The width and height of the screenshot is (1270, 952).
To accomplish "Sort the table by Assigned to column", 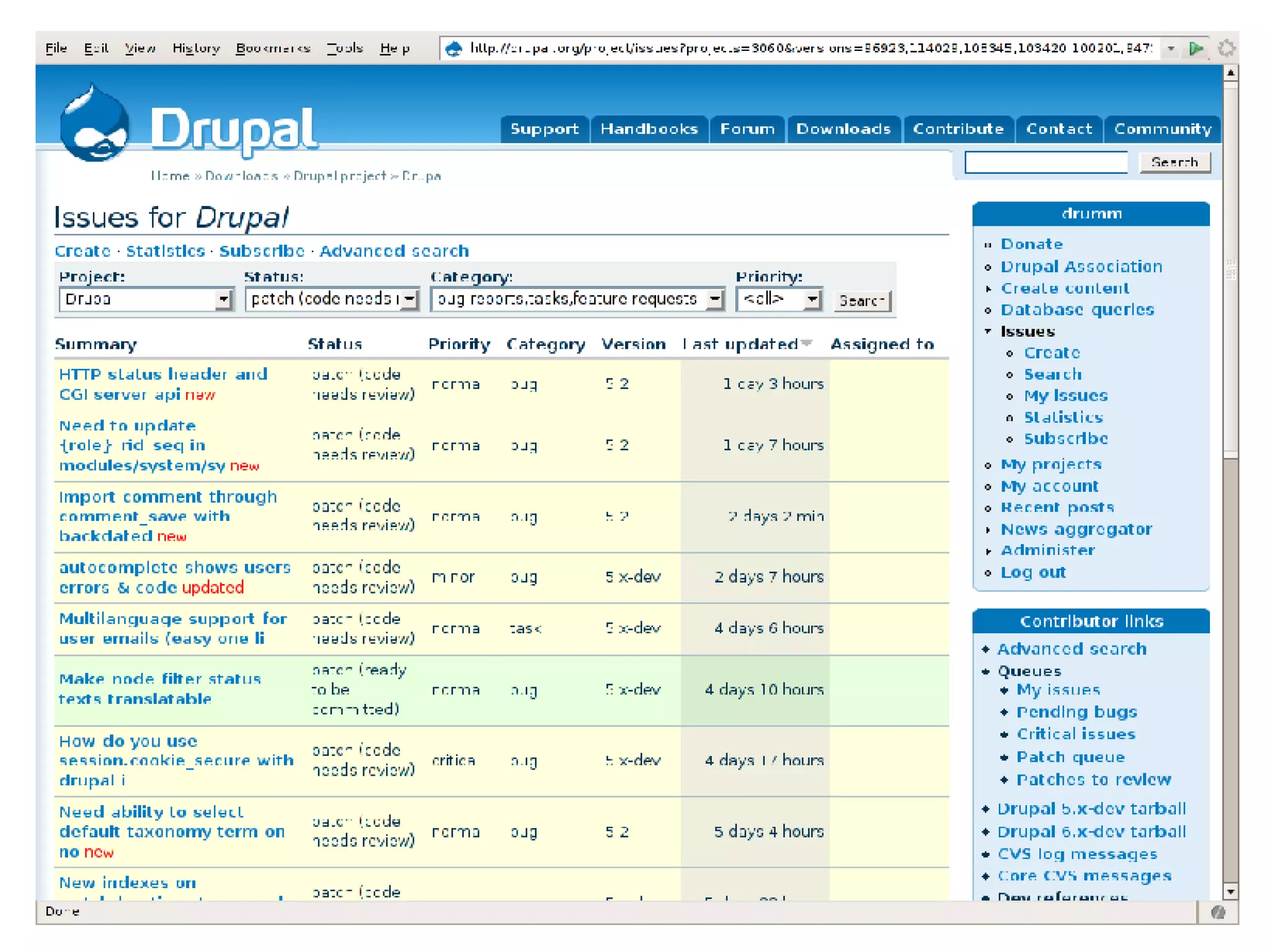I will [882, 344].
